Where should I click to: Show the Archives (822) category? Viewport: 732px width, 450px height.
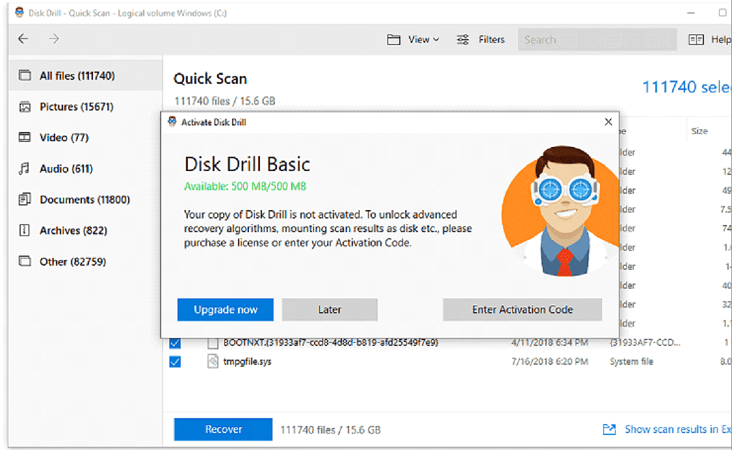[x=85, y=231]
